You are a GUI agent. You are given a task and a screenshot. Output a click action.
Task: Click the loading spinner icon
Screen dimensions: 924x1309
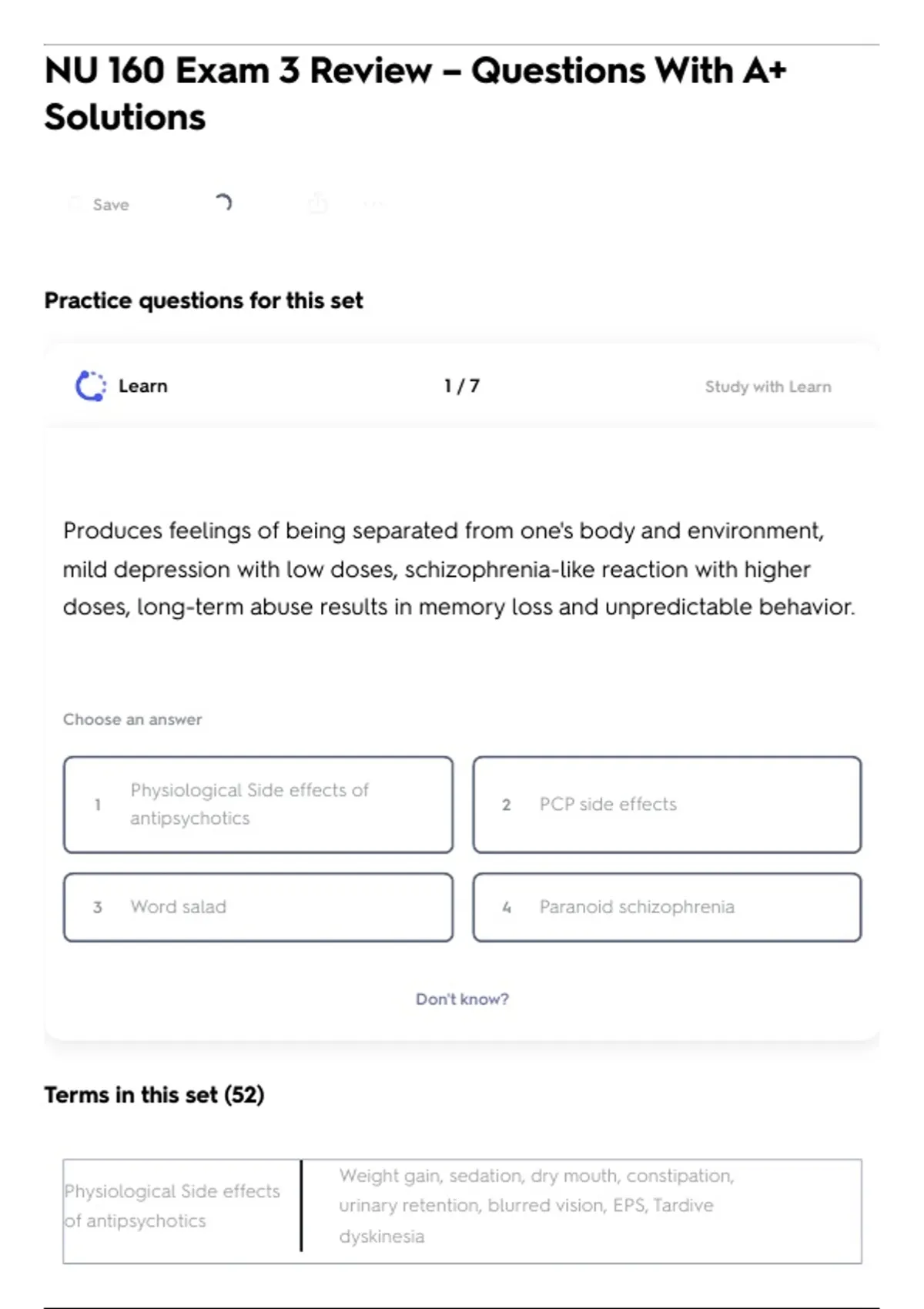point(223,203)
